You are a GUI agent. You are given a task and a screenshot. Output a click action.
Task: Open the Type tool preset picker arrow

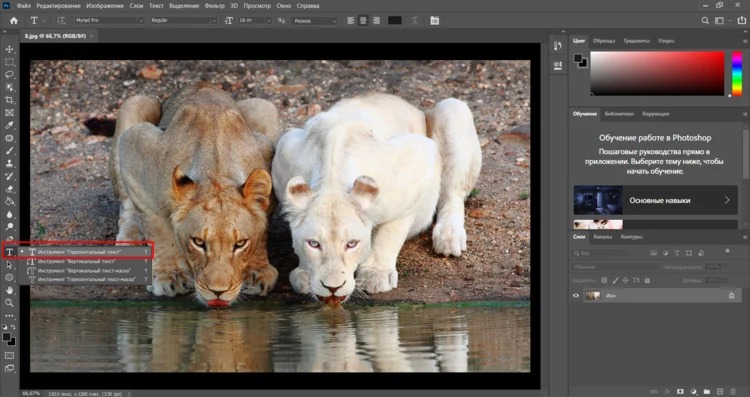tap(44, 21)
